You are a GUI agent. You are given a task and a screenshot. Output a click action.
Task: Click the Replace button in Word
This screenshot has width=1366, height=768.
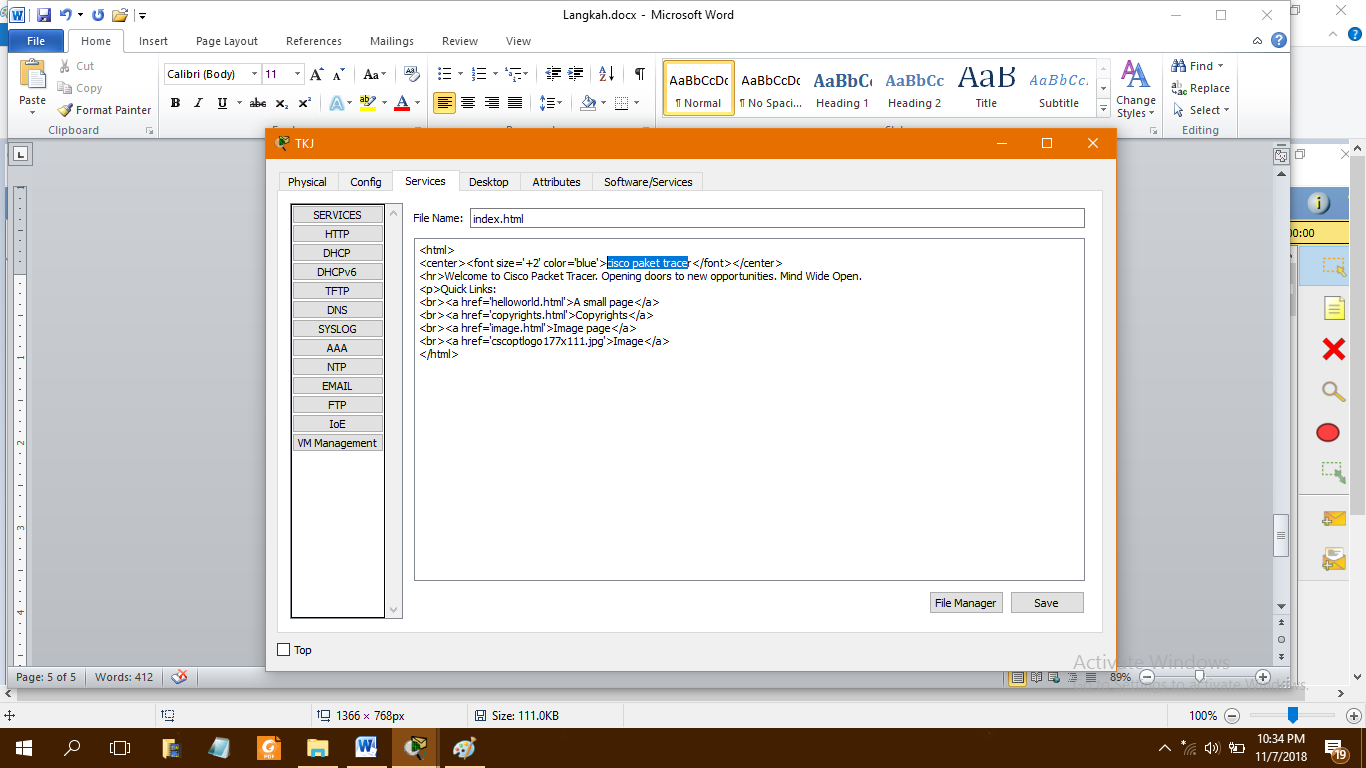(x=1200, y=88)
